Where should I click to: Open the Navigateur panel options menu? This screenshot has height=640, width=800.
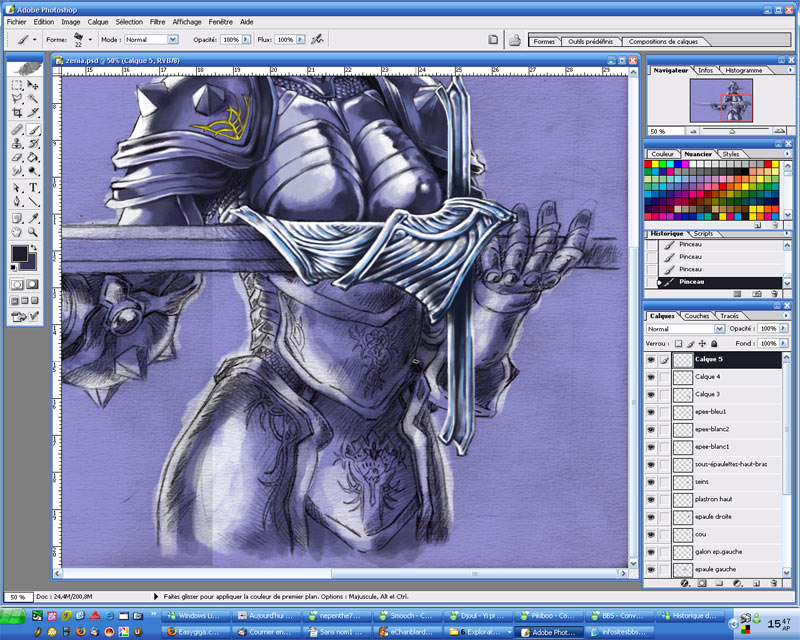point(790,70)
